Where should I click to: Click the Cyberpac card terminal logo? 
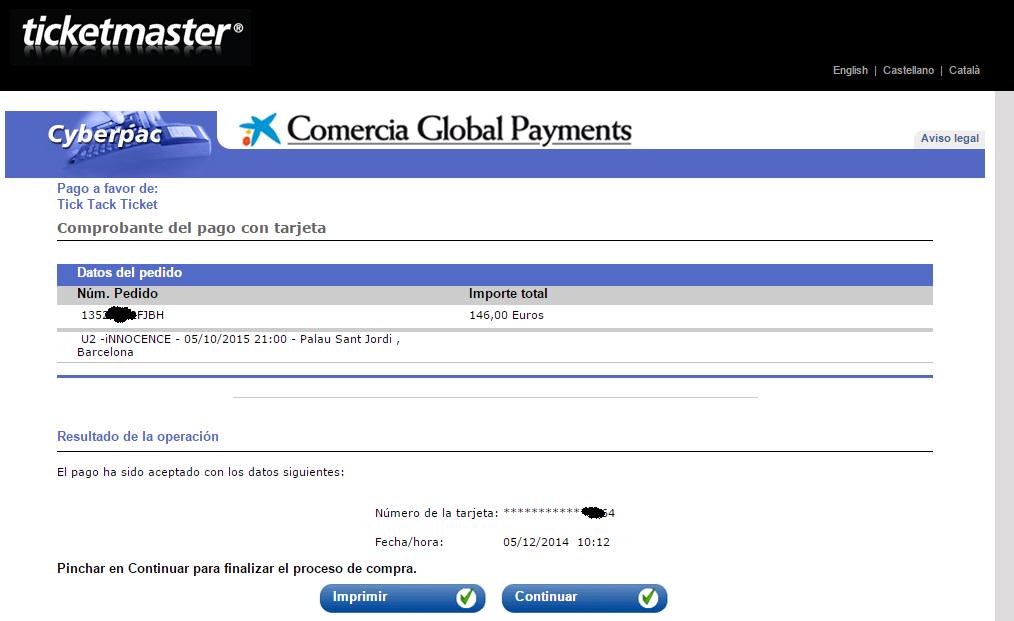click(111, 144)
